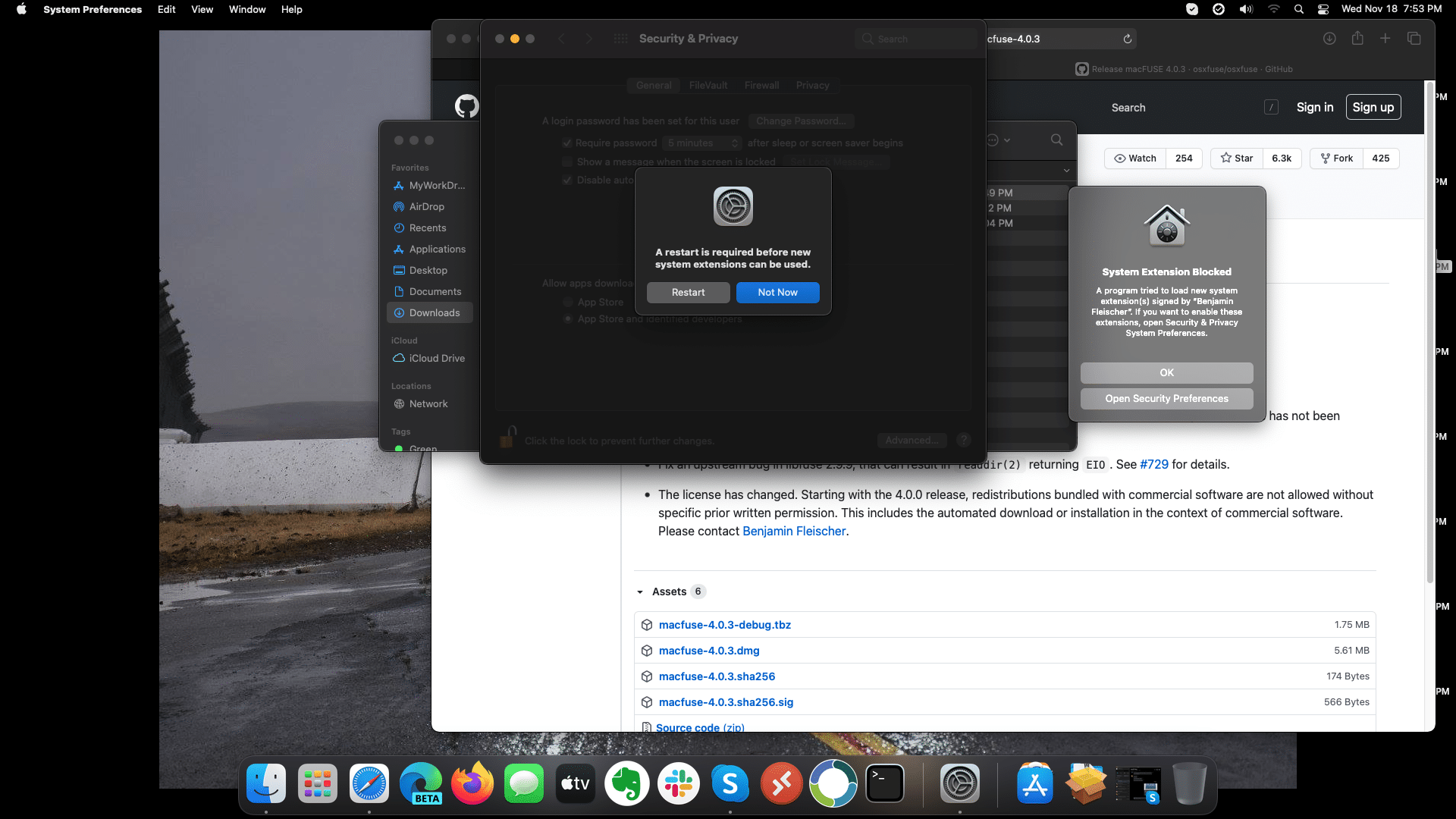
Task: Choose Not Now in restart dialog
Action: [777, 293]
